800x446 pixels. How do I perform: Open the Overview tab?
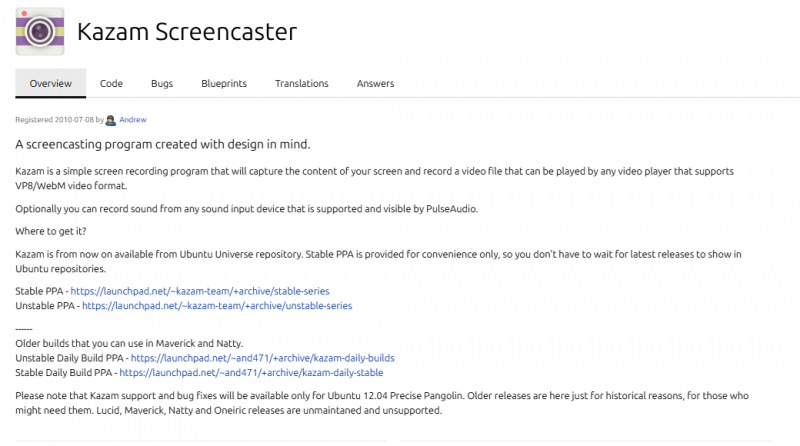click(50, 84)
